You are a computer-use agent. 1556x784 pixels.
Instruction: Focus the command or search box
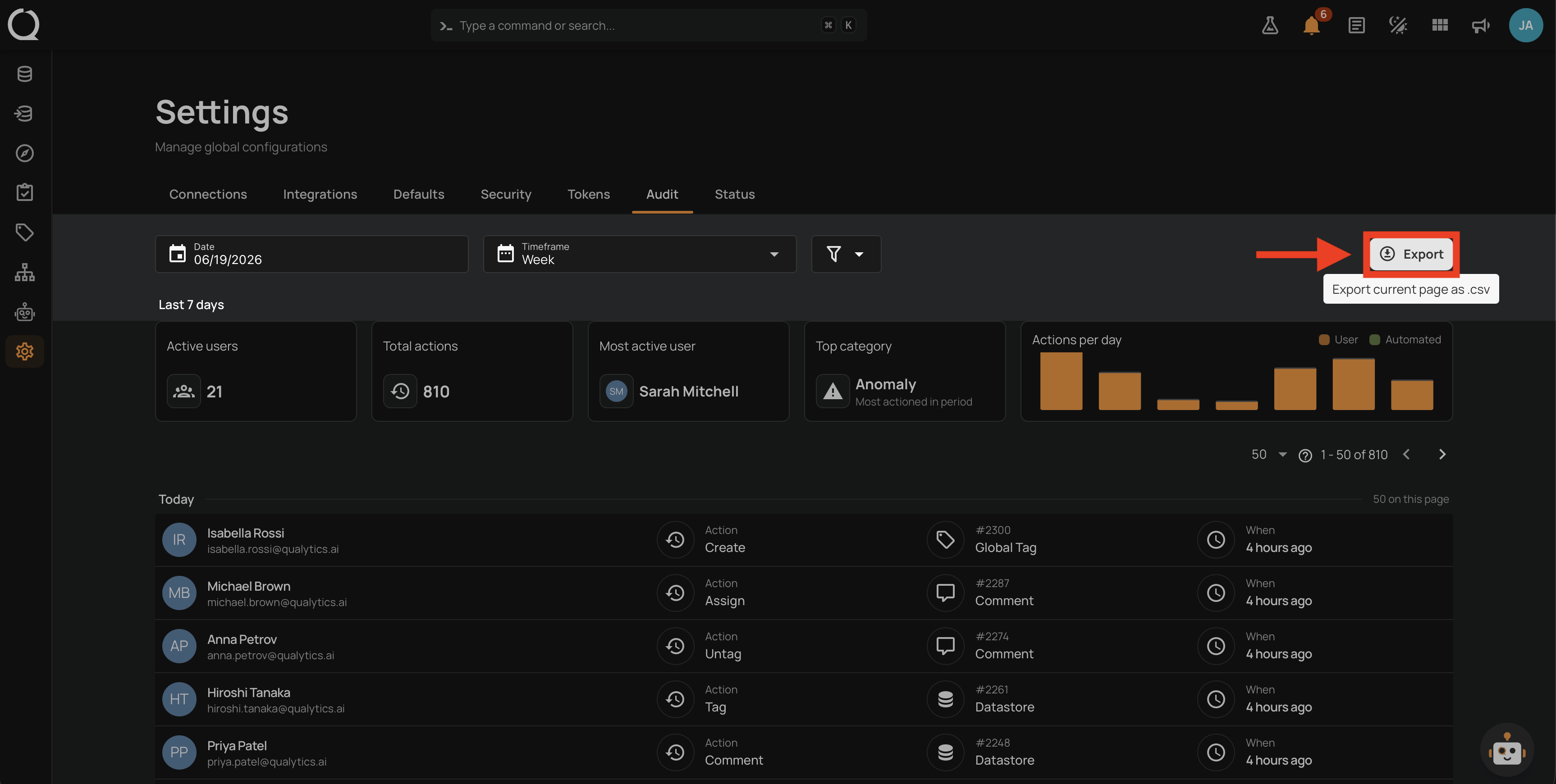[649, 25]
